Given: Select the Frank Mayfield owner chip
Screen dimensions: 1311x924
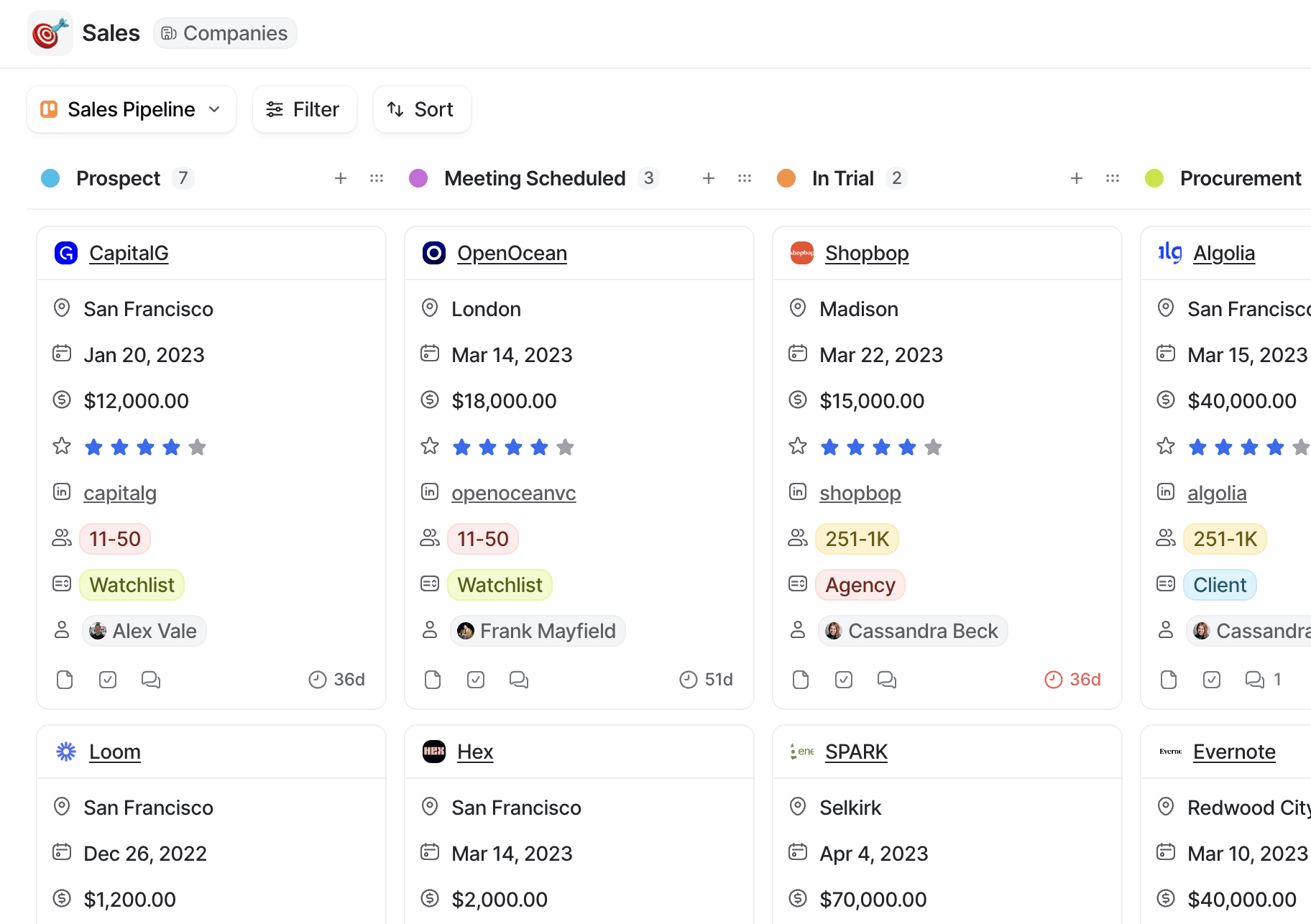Looking at the screenshot, I should tap(538, 631).
